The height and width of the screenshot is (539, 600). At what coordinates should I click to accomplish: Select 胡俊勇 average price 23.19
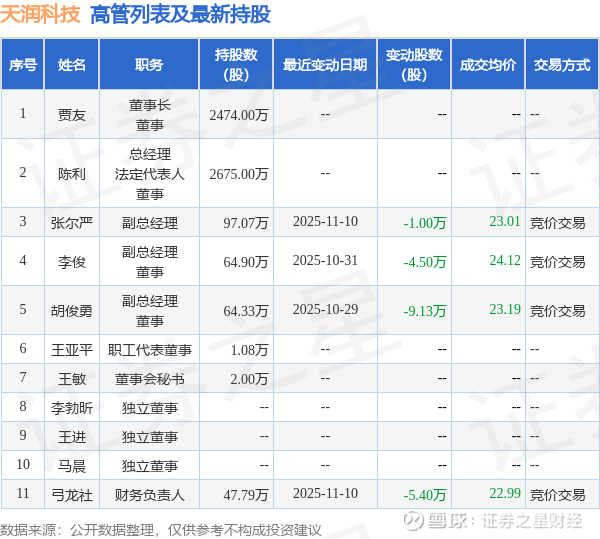click(x=505, y=309)
